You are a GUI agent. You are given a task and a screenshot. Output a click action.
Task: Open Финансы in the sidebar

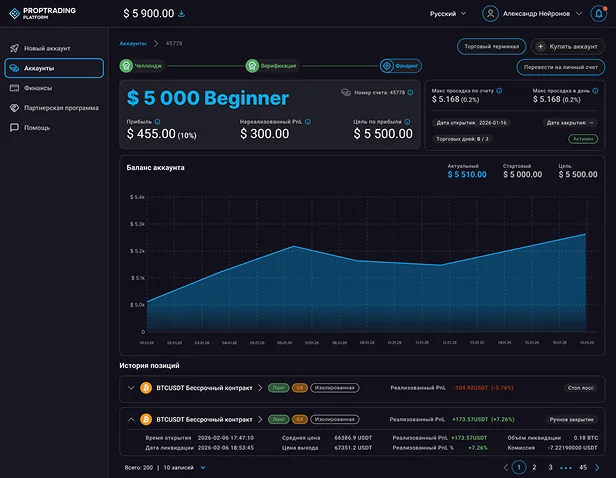[54, 88]
